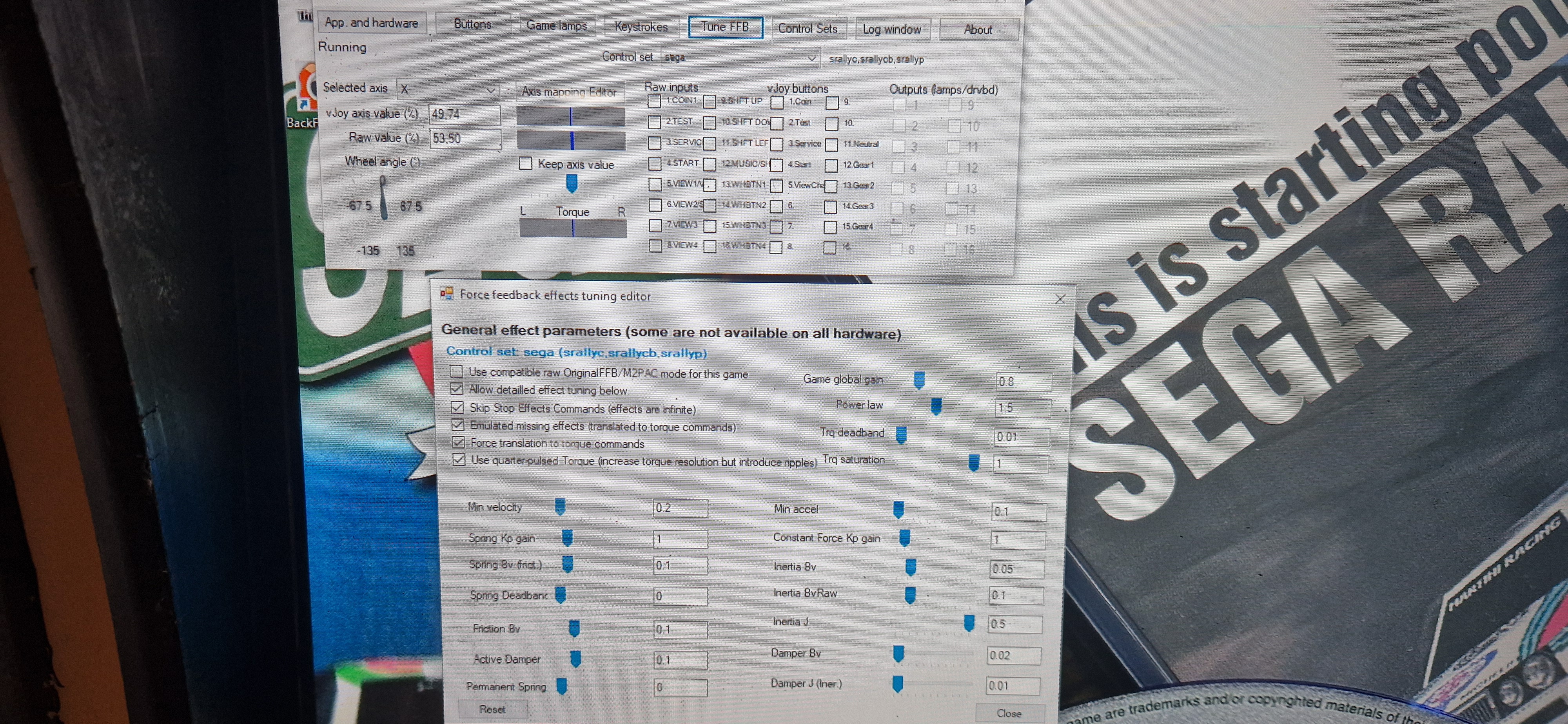Click the Keep axis value slider handle

pyautogui.click(x=572, y=184)
